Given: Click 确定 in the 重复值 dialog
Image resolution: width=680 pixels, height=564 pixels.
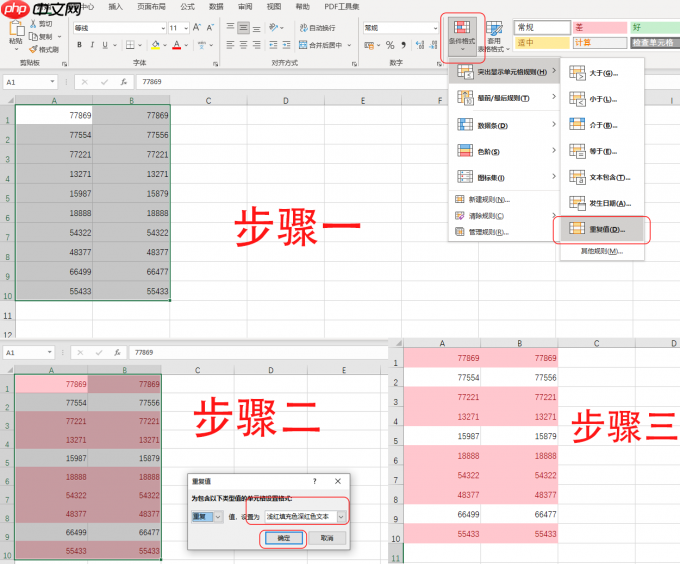Looking at the screenshot, I should [284, 538].
